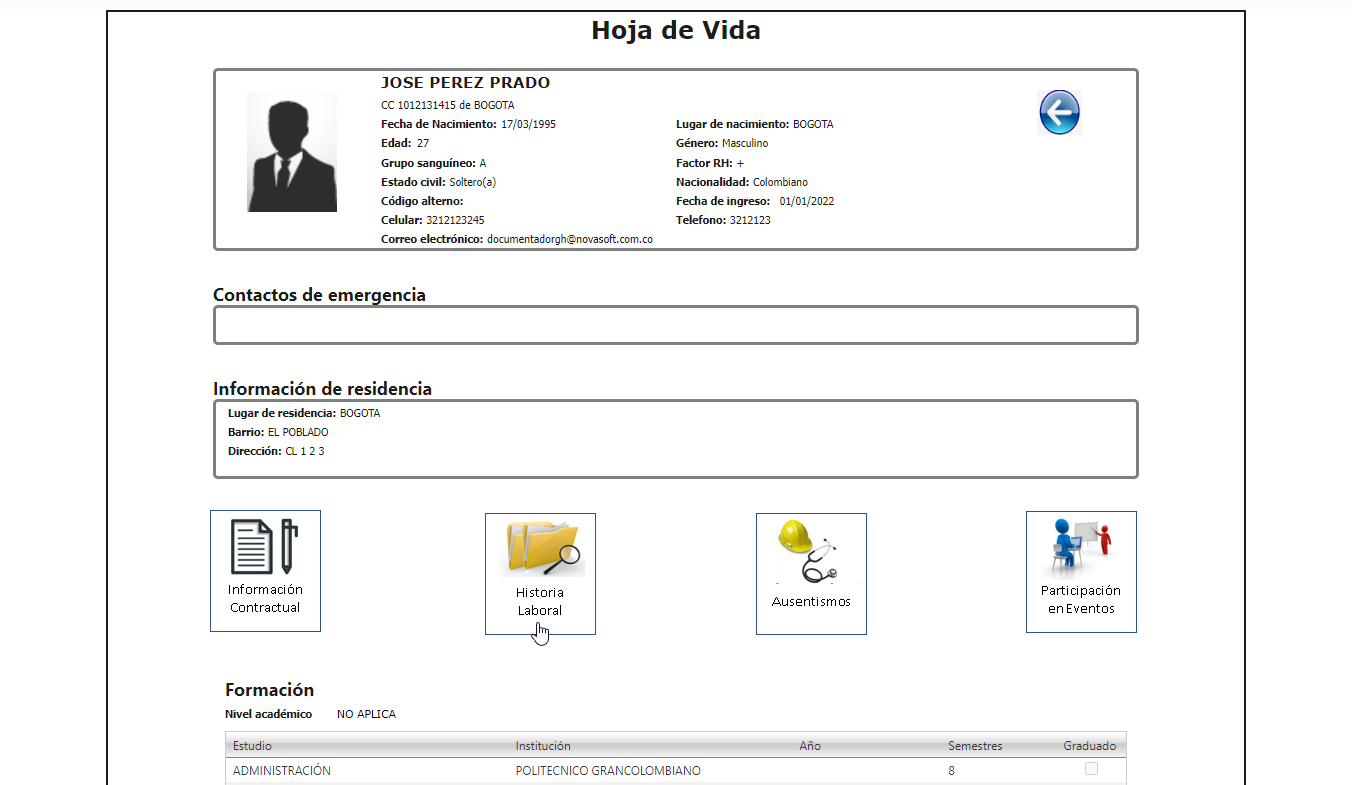The image size is (1352, 785).
Task: Click the document and pen icon
Action: pos(264,545)
